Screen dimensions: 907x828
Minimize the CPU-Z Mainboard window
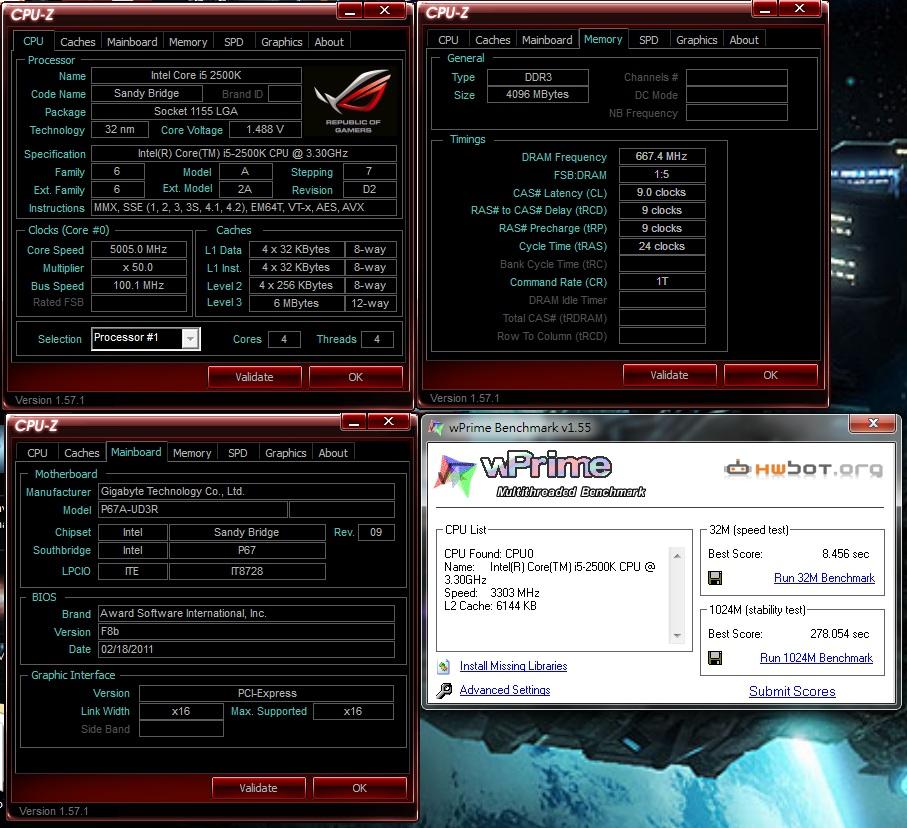pyautogui.click(x=354, y=422)
